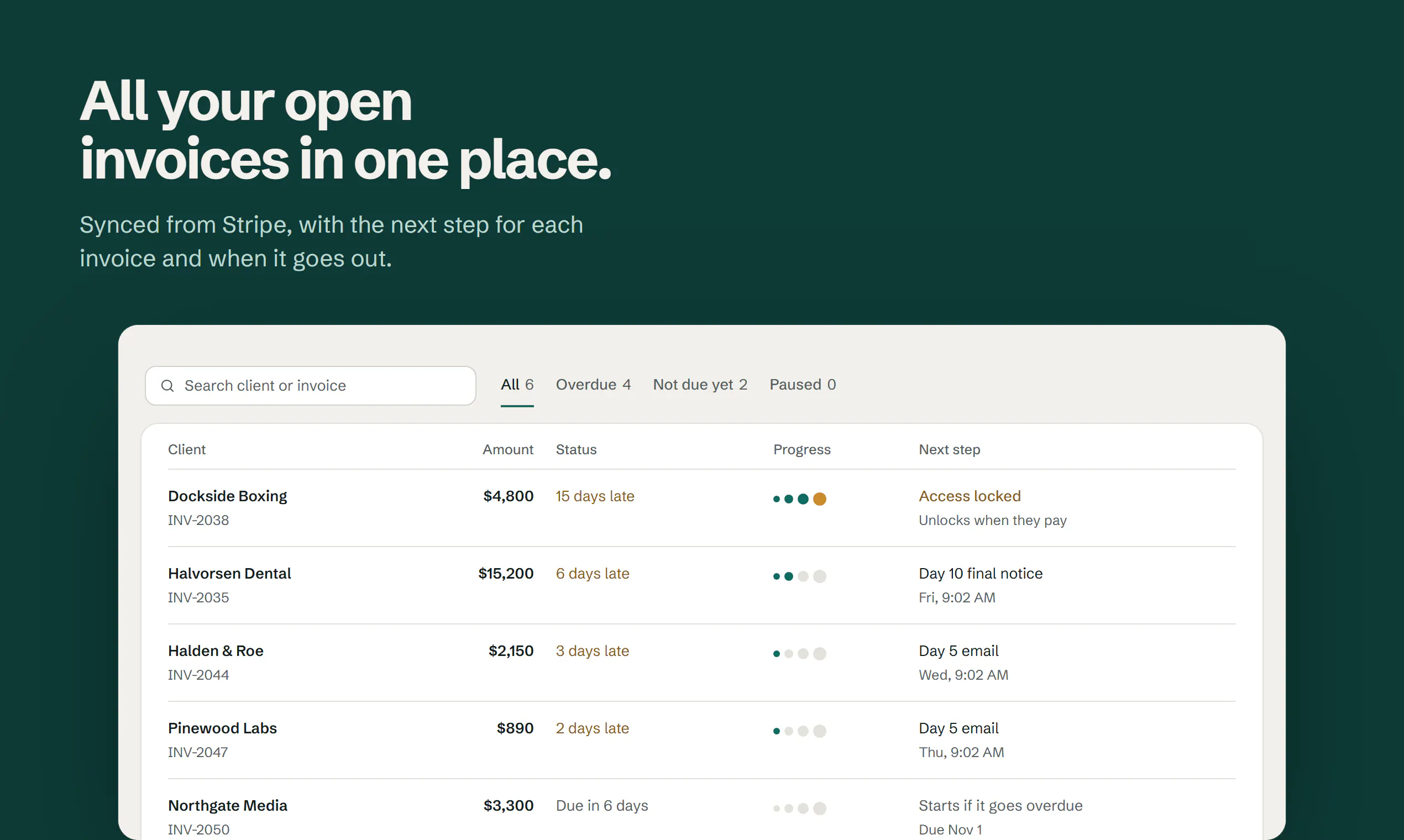Click Halden & Roe progress dots

(x=800, y=654)
